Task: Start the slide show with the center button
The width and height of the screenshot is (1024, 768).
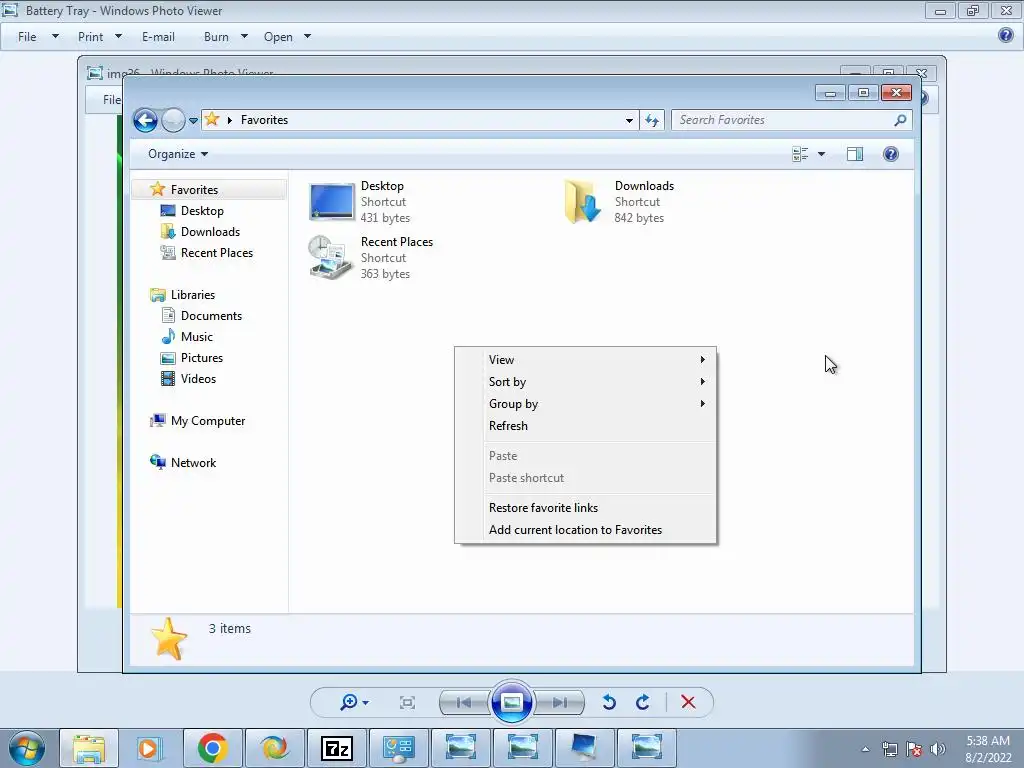Action: pos(511,702)
